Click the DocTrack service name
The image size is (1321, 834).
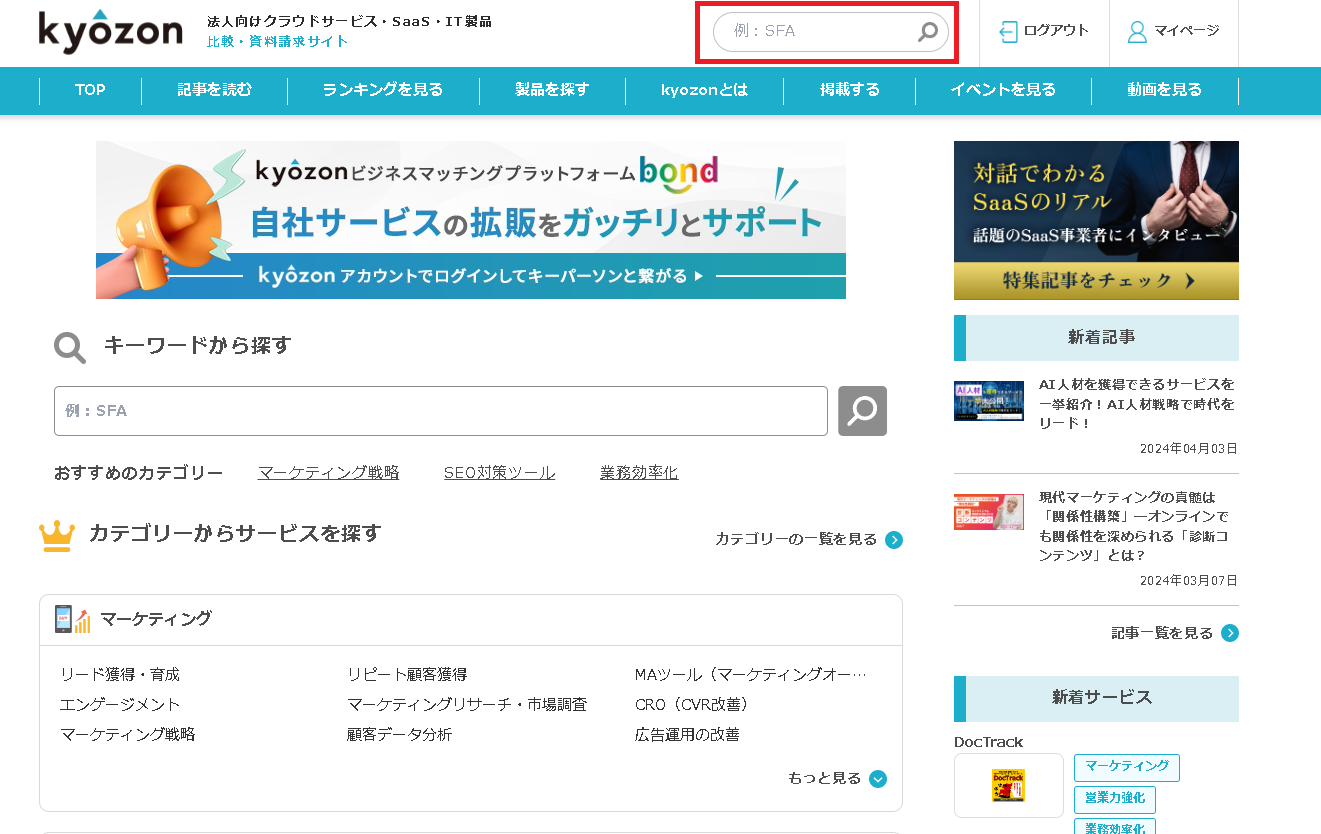tap(989, 742)
